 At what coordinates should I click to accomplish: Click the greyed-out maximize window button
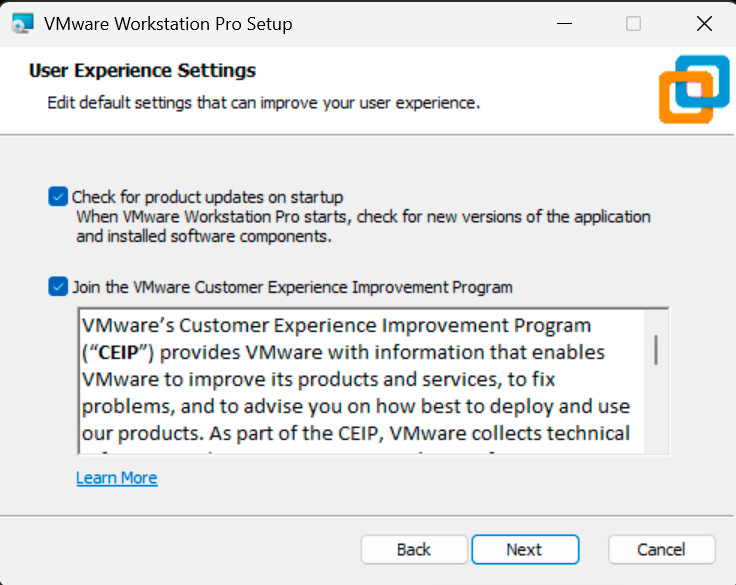pyautogui.click(x=633, y=23)
